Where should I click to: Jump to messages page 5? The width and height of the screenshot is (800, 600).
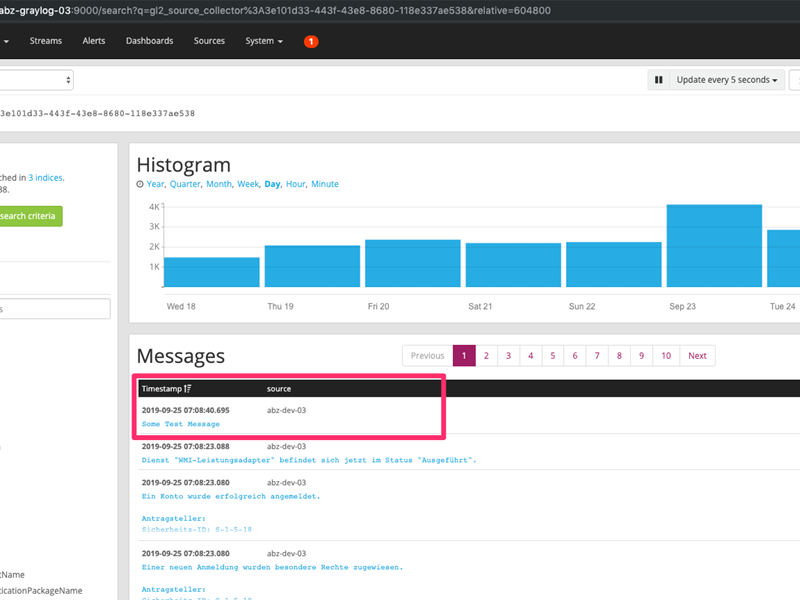553,355
